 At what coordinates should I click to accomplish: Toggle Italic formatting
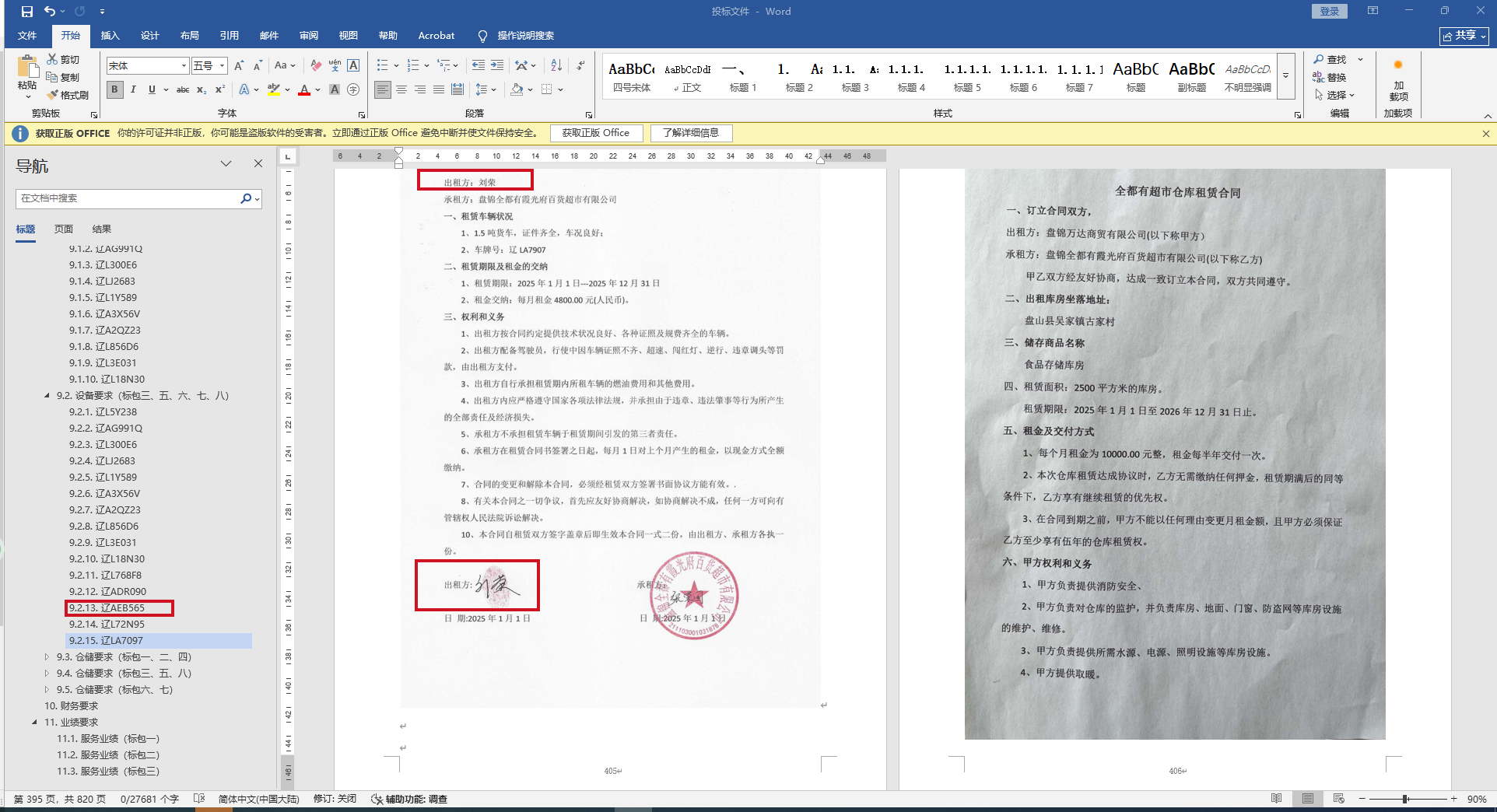[133, 89]
